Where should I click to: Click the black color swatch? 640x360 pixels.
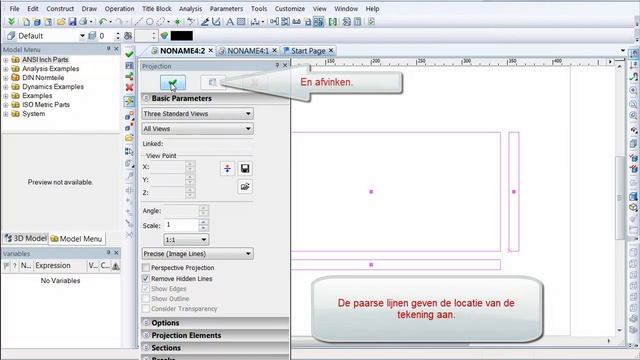[182, 36]
